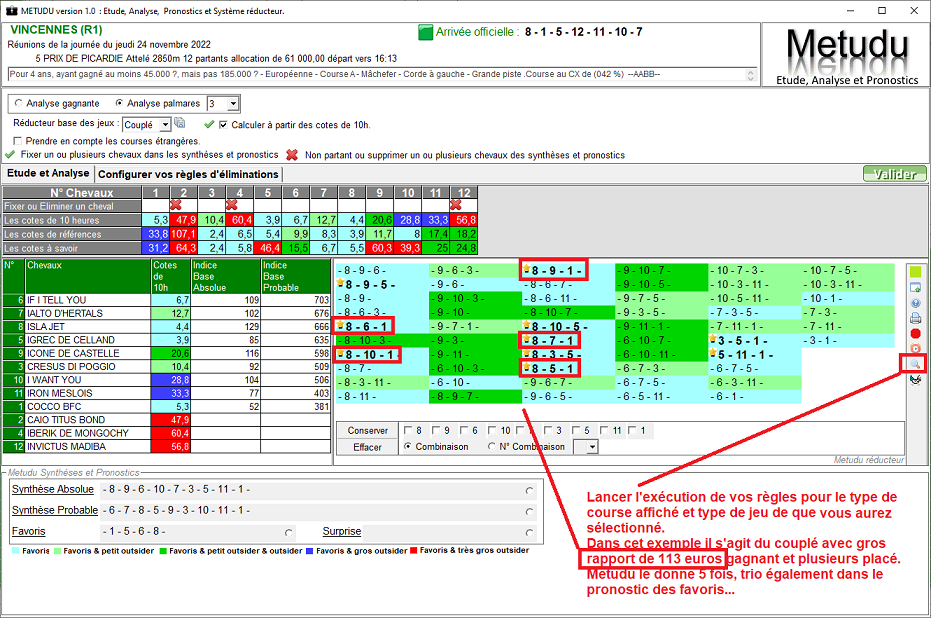
Task: Click the red cross under horse number 2
Action: [x=176, y=205]
